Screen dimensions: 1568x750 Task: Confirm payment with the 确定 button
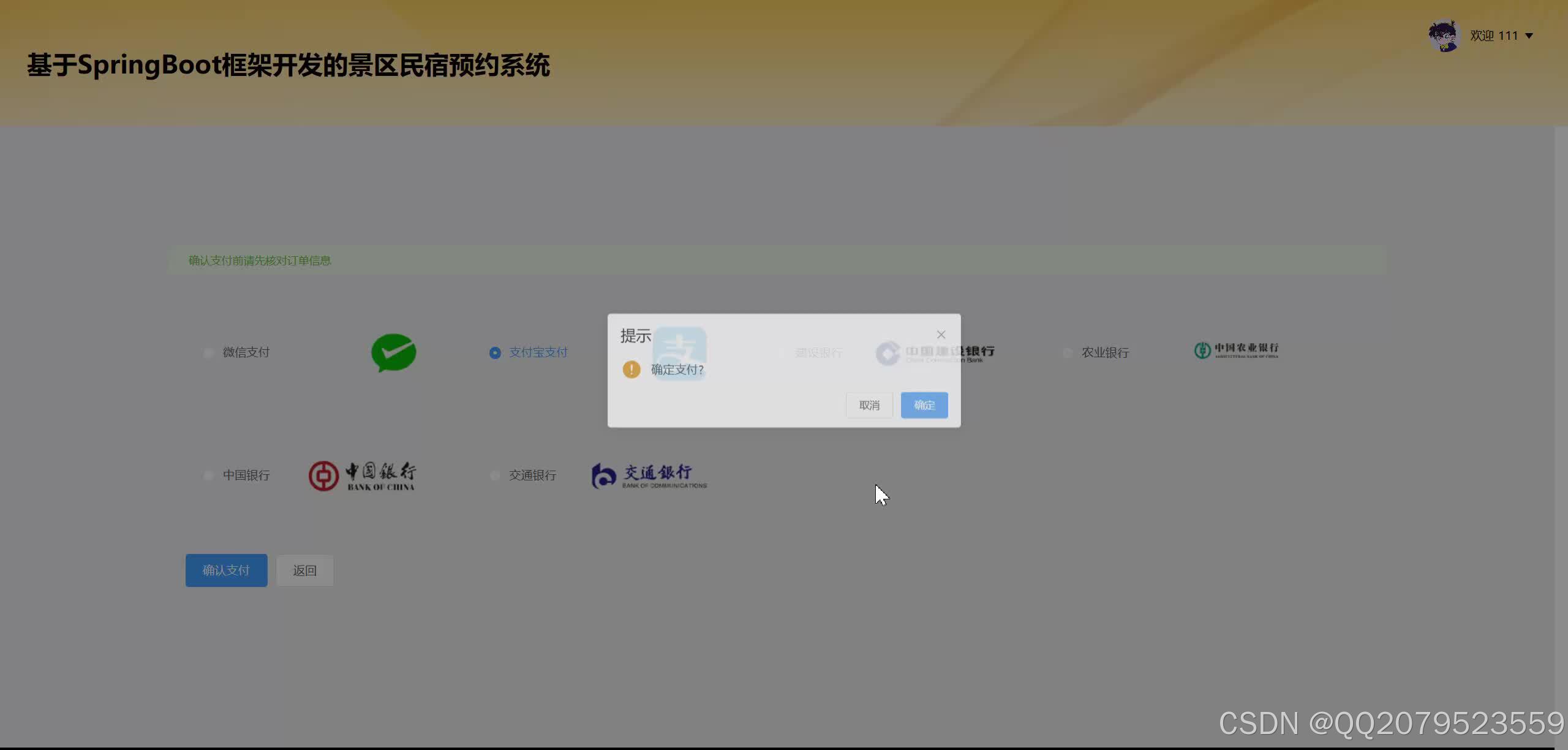click(x=924, y=405)
